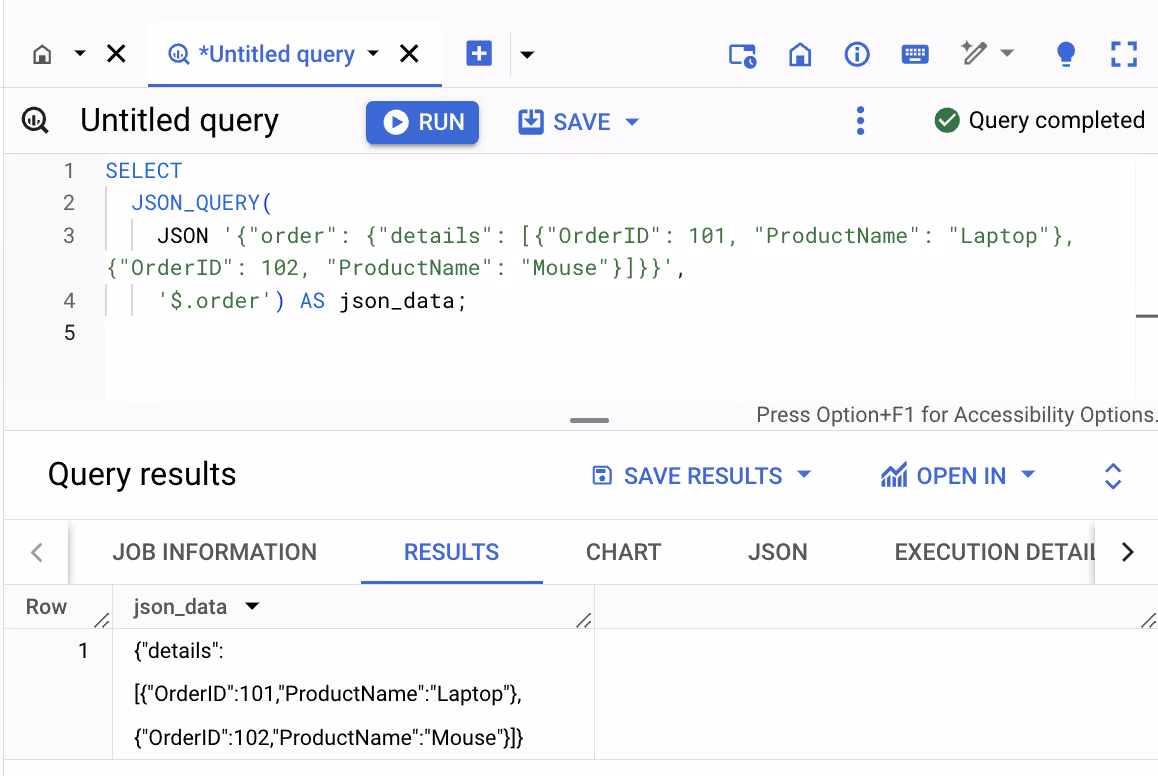Open the SAVE dropdown arrow
The height and width of the screenshot is (776, 1158).
pos(632,122)
